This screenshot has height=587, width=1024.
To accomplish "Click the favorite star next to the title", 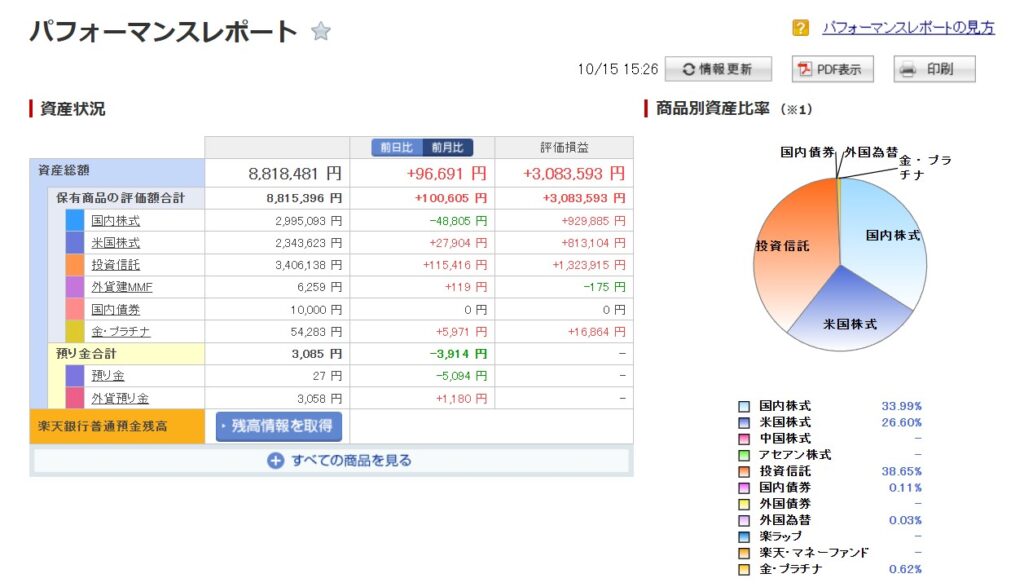I will point(320,32).
